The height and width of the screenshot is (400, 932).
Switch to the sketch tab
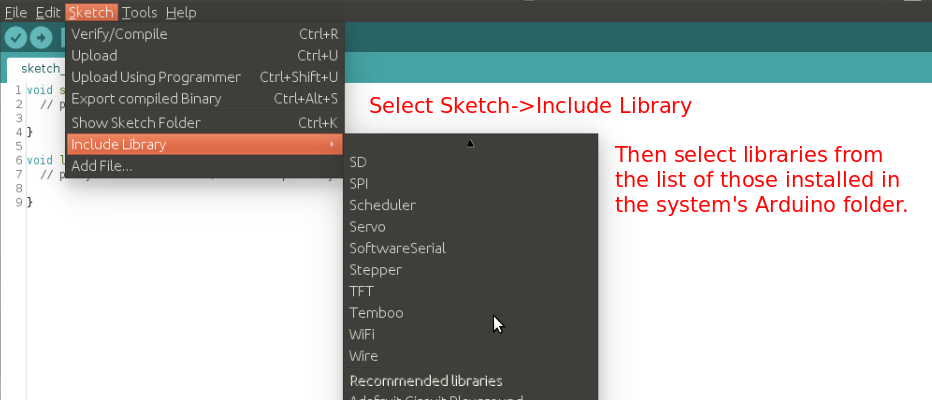coord(40,69)
